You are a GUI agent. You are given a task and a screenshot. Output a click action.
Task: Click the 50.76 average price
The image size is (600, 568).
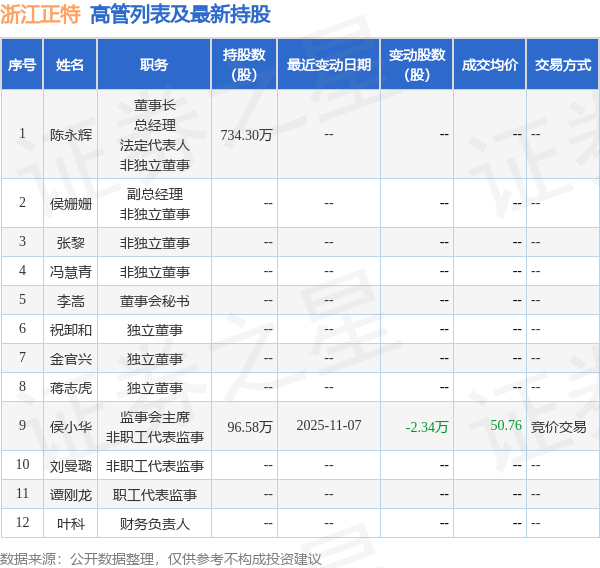(x=506, y=425)
